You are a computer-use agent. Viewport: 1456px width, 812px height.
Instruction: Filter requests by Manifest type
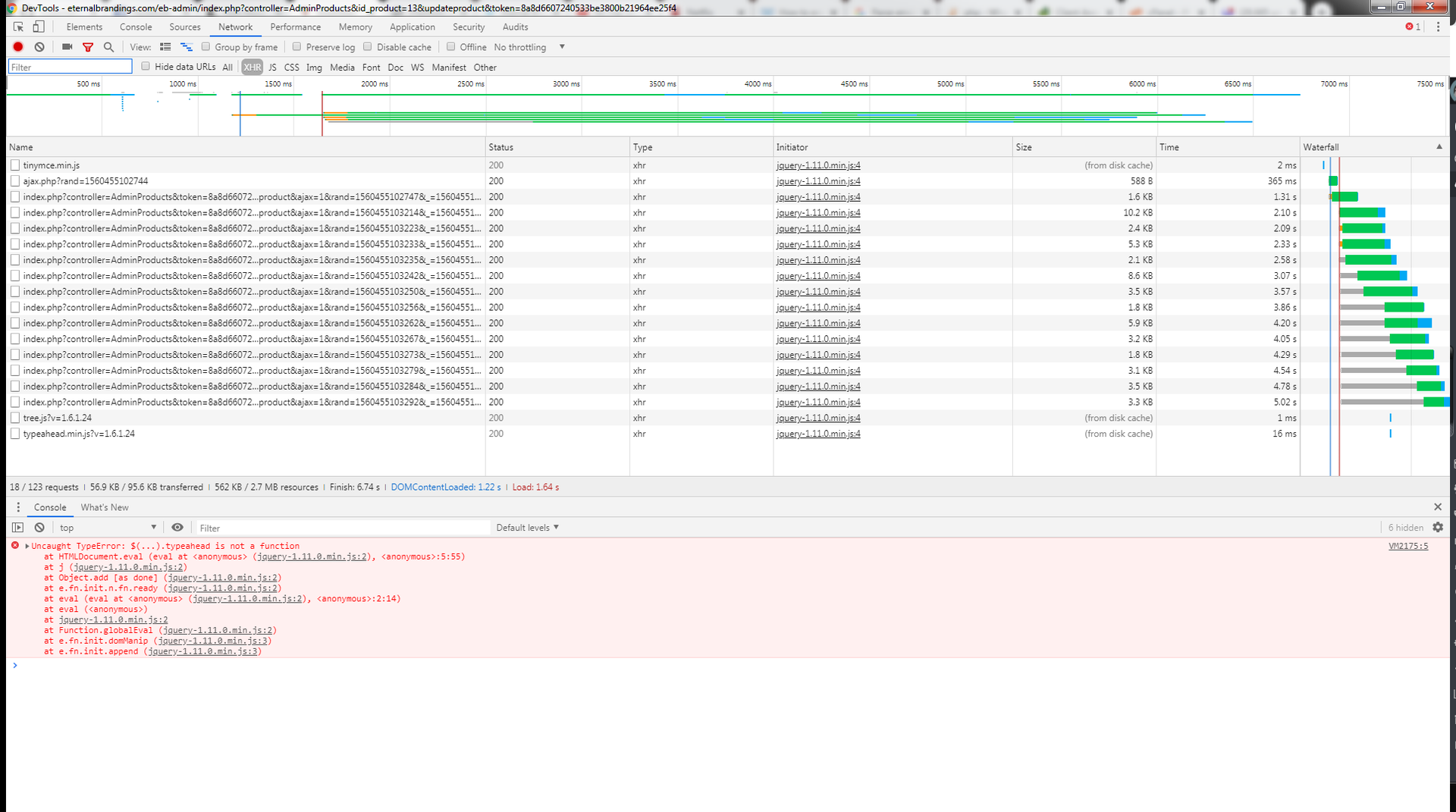(x=449, y=67)
